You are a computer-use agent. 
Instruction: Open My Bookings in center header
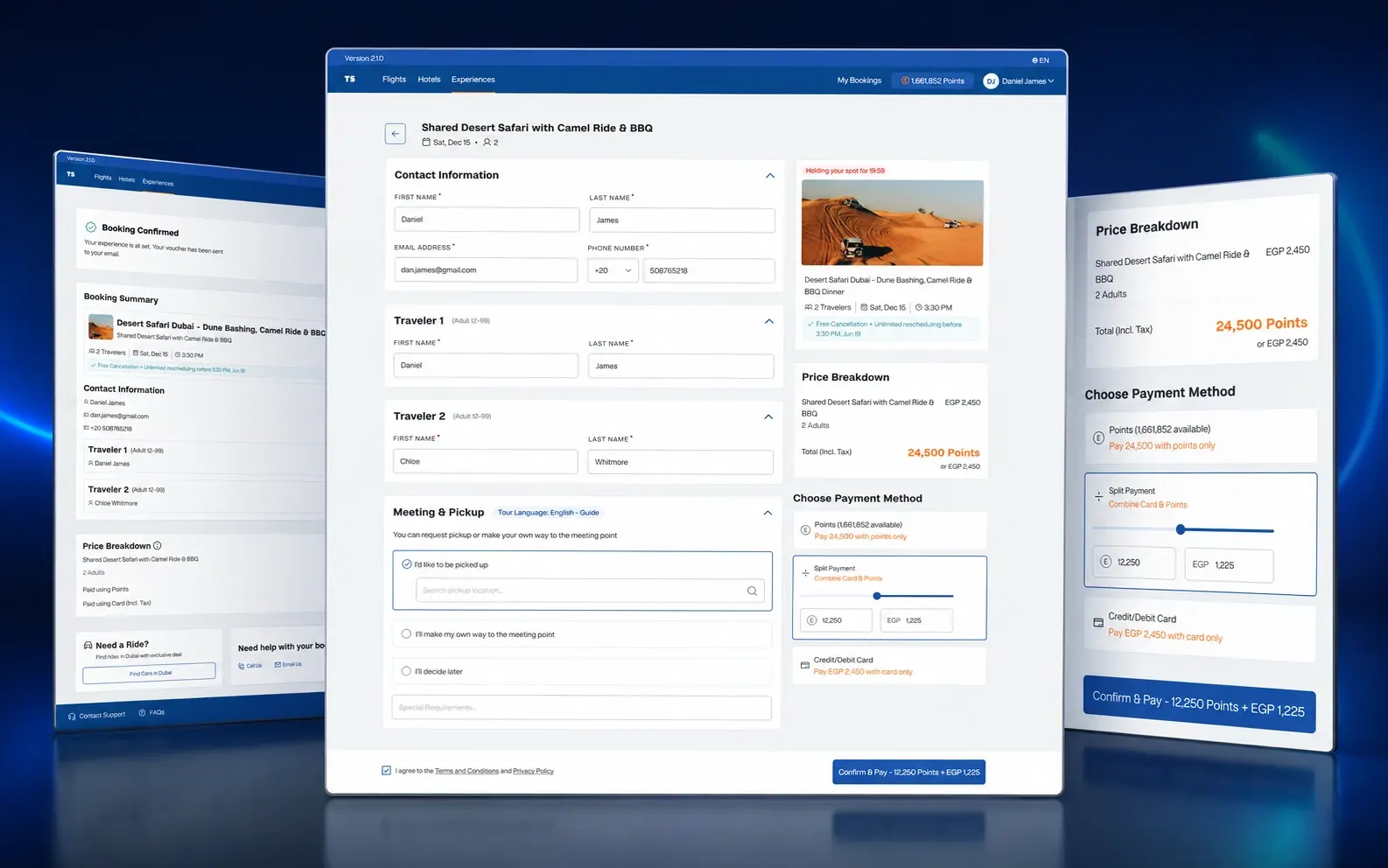[x=859, y=80]
